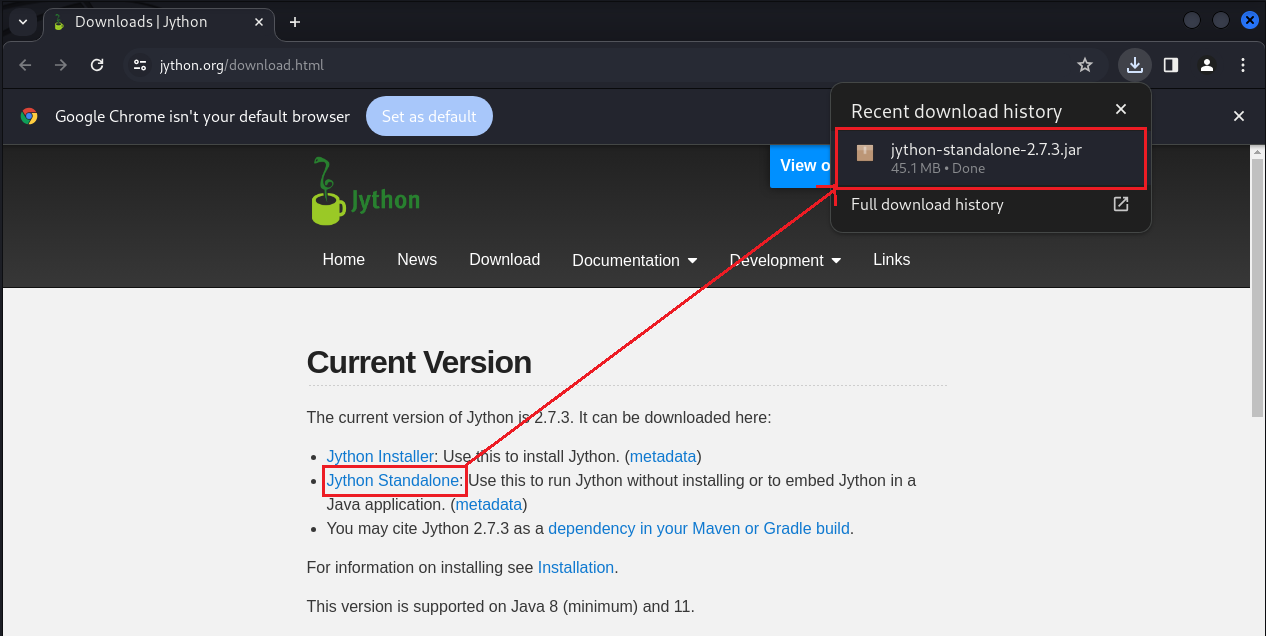The height and width of the screenshot is (636, 1266).
Task: Open jython-standalone-2.7.3.jar download entry
Action: click(x=991, y=158)
